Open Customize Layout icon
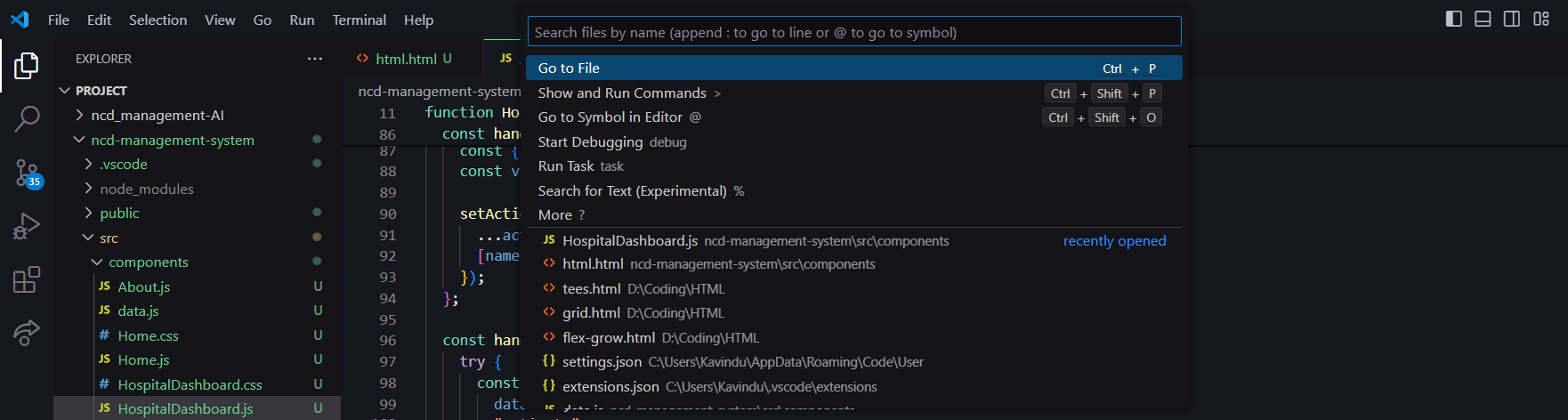 (x=1541, y=19)
